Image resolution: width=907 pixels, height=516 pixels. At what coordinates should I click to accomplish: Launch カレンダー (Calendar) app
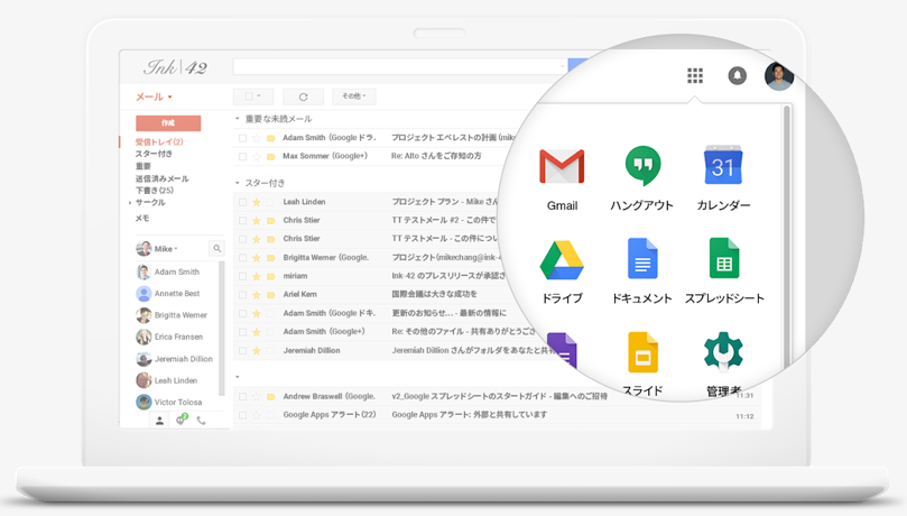click(x=723, y=179)
